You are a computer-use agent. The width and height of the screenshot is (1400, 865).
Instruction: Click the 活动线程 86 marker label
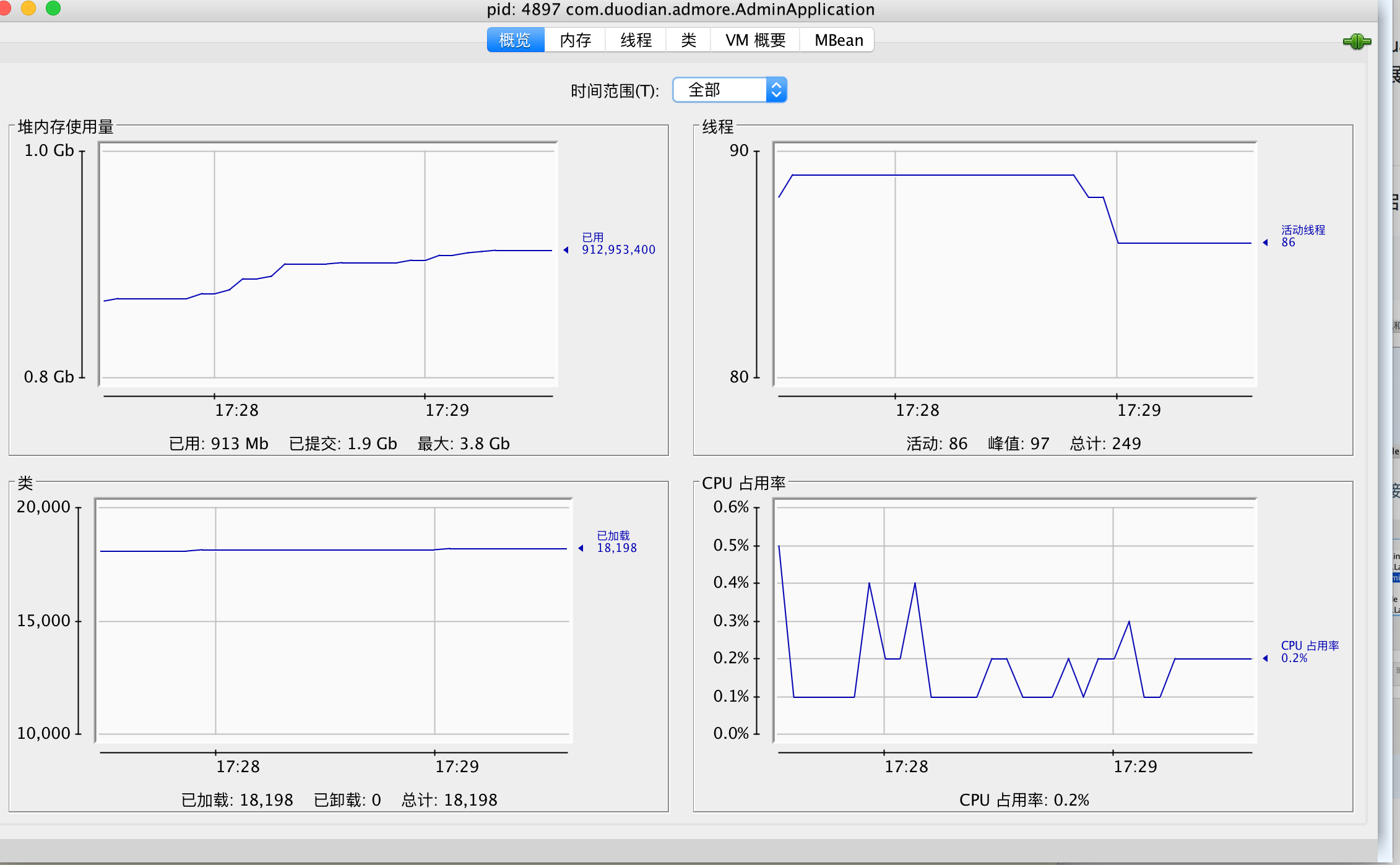[x=1302, y=236]
